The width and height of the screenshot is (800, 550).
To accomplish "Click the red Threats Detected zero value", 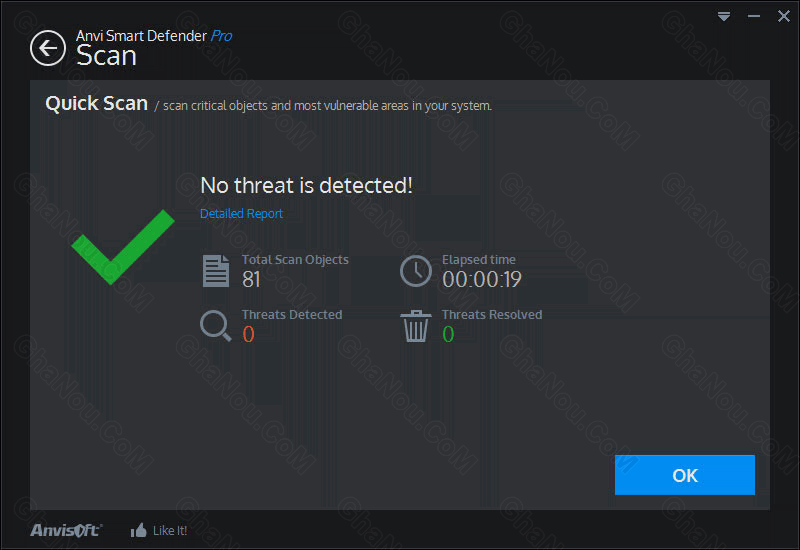I will click(x=248, y=335).
